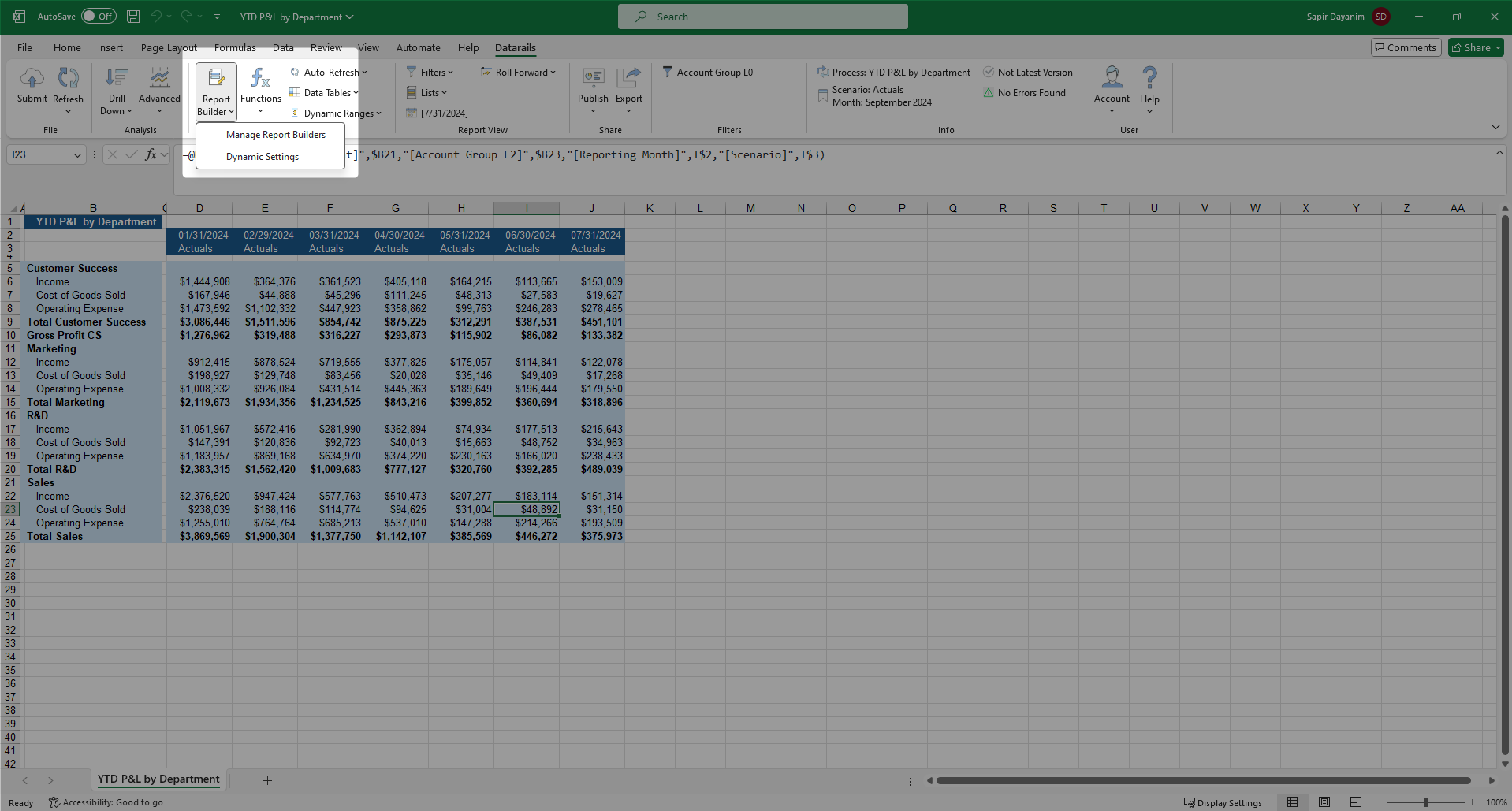Screen dimensions: 1512x811
Task: Switch to Normal view in status bar
Action: point(1292,802)
